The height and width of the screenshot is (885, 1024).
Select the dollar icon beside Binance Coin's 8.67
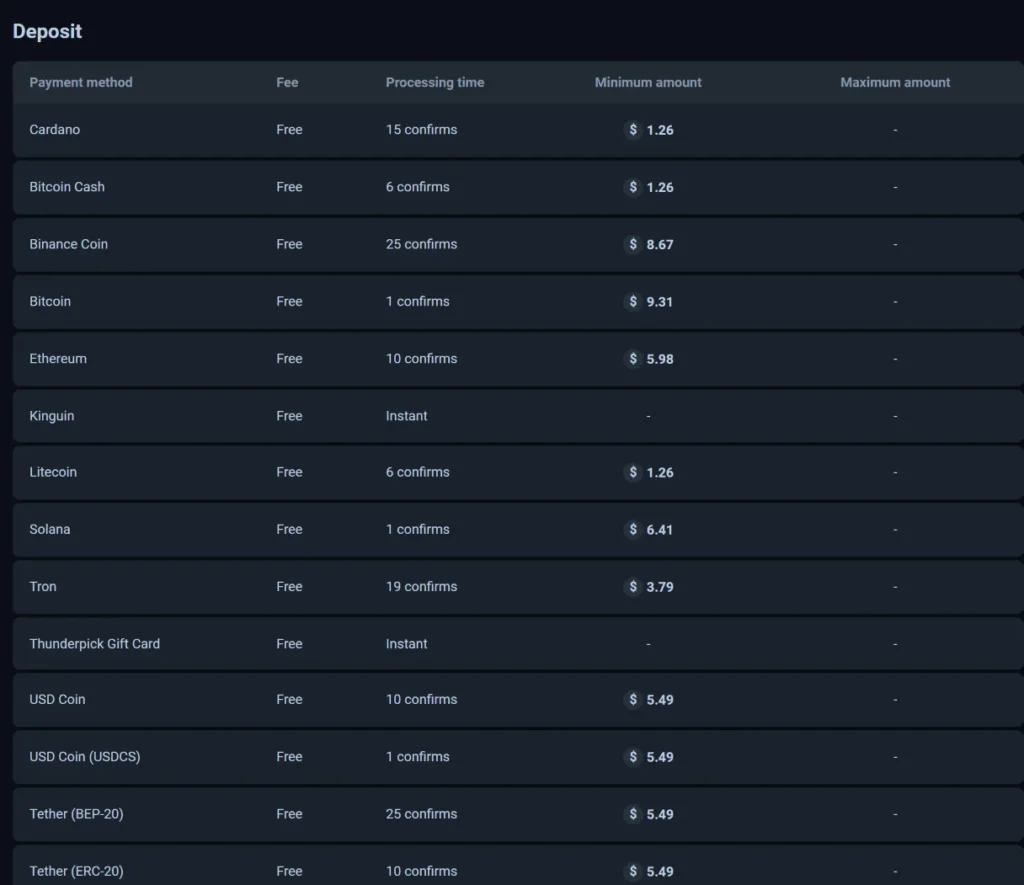(633, 244)
